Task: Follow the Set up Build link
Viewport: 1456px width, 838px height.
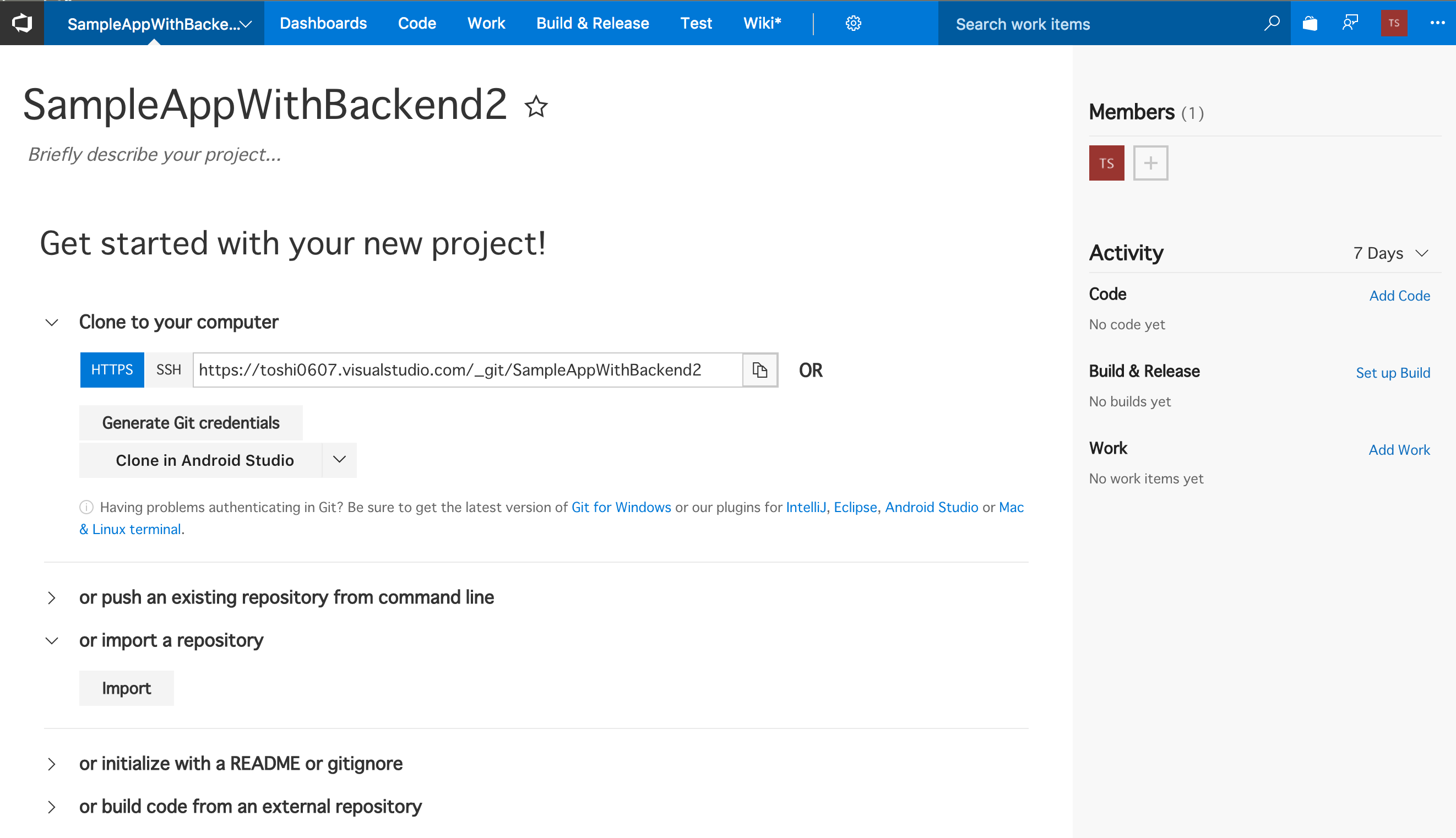Action: click(1393, 373)
